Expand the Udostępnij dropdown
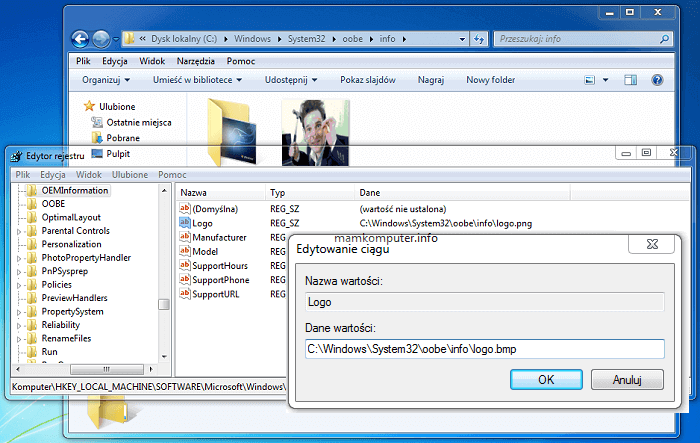 pyautogui.click(x=291, y=80)
